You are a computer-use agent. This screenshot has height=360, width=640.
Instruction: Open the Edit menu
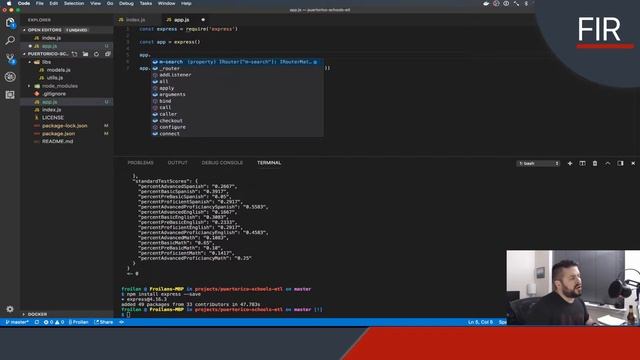pyautogui.click(x=53, y=3)
